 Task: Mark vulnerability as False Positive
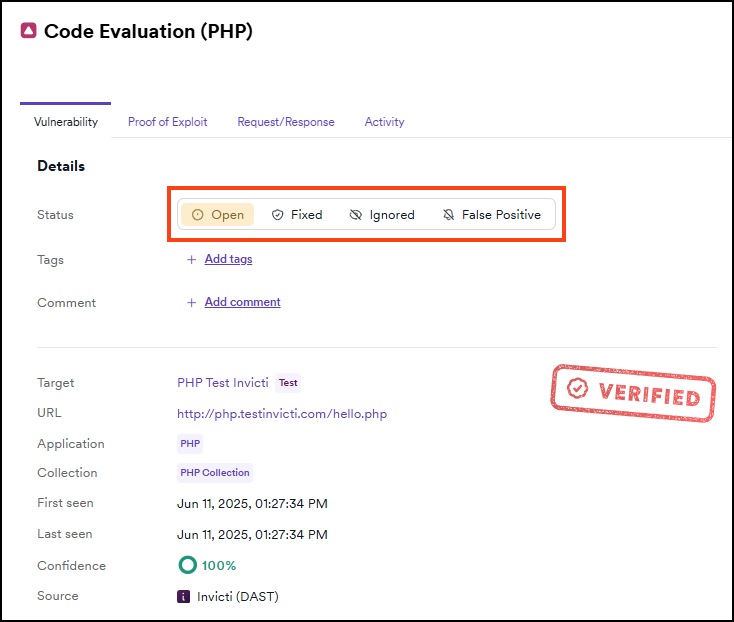[491, 215]
